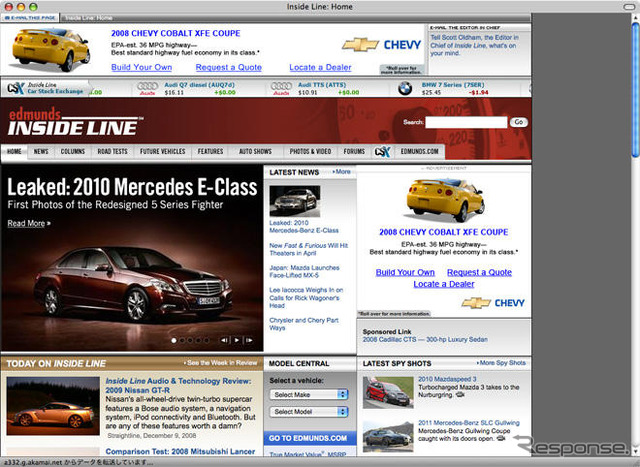This screenshot has width=640, height=467.
Task: Click the Chevy logo in the side advertisement
Action: pos(493,303)
